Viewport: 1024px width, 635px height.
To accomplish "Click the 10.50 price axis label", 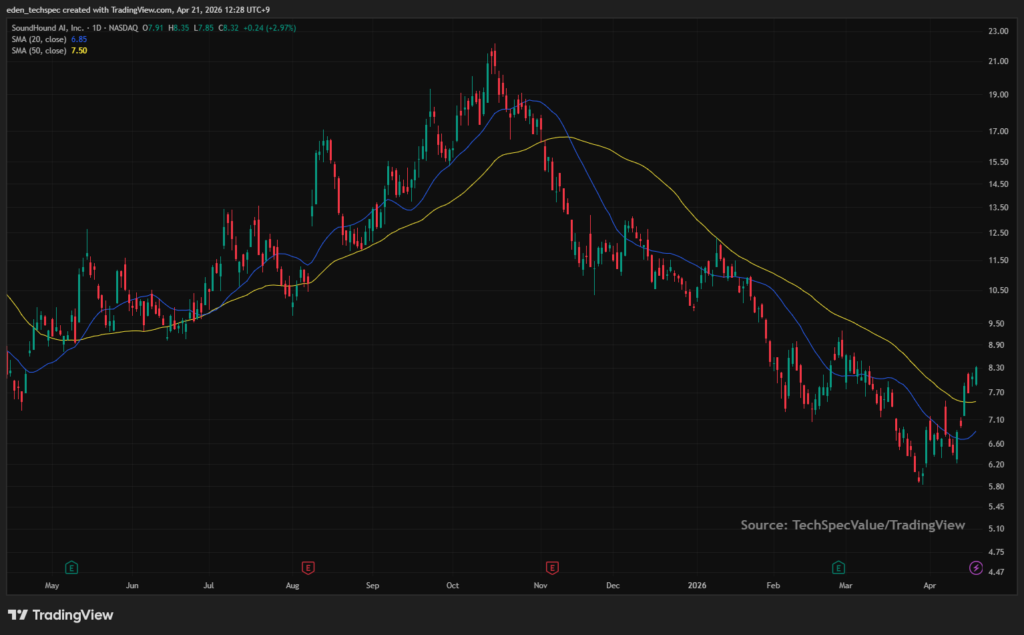I will click(x=999, y=290).
